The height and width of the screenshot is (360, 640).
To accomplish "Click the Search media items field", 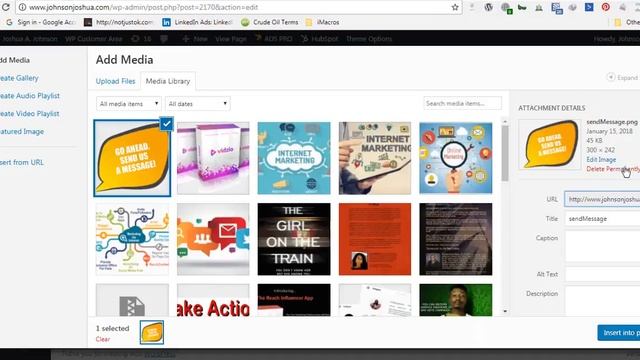I will coord(462,103).
